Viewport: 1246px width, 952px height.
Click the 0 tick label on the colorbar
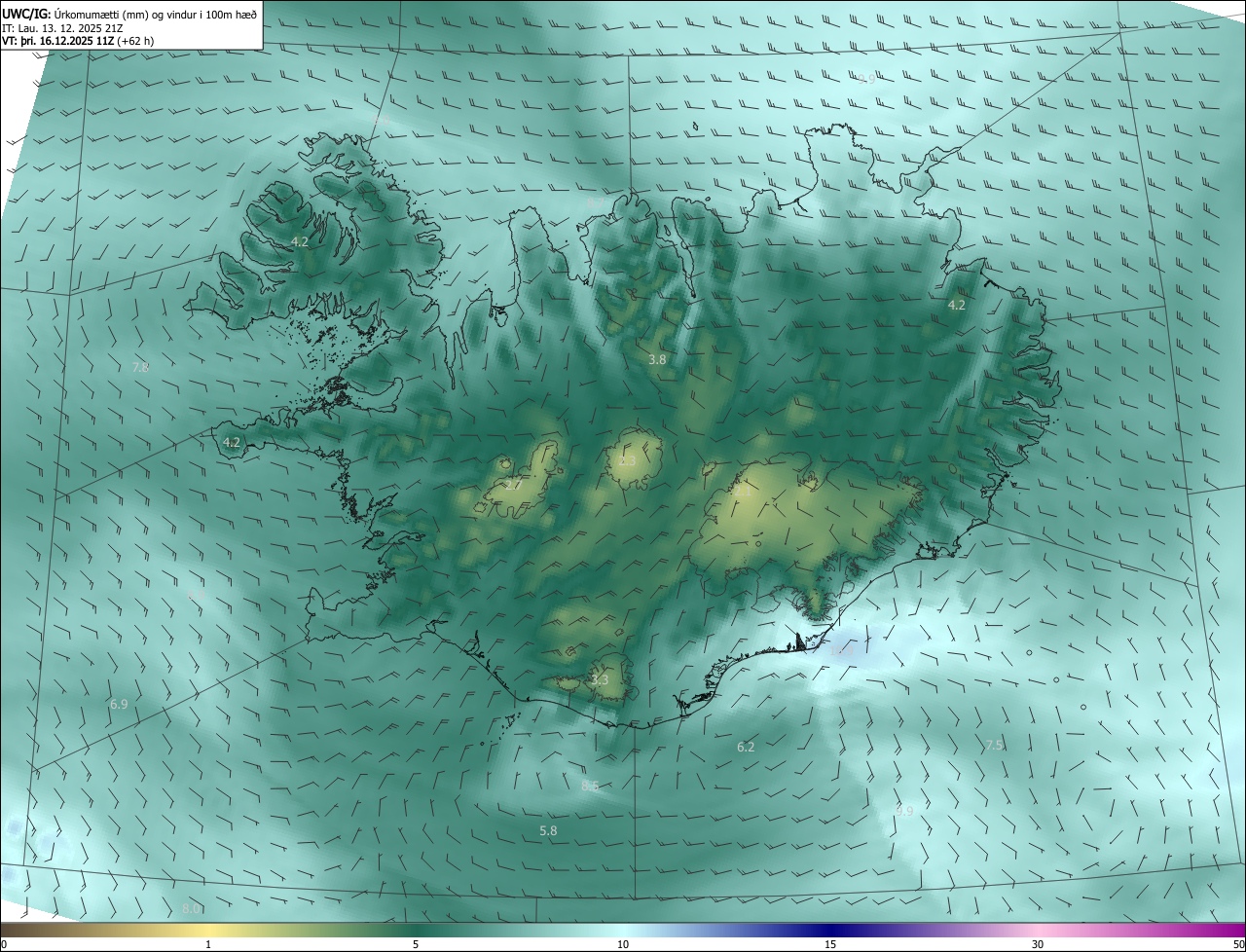coord(4,944)
